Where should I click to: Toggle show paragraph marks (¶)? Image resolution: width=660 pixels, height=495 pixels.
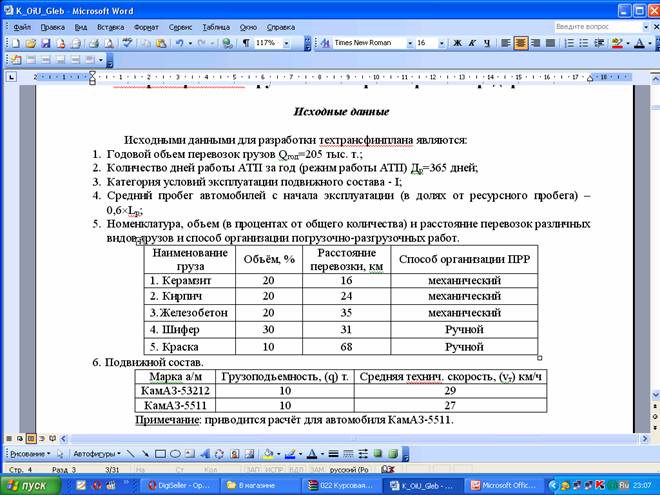click(246, 44)
